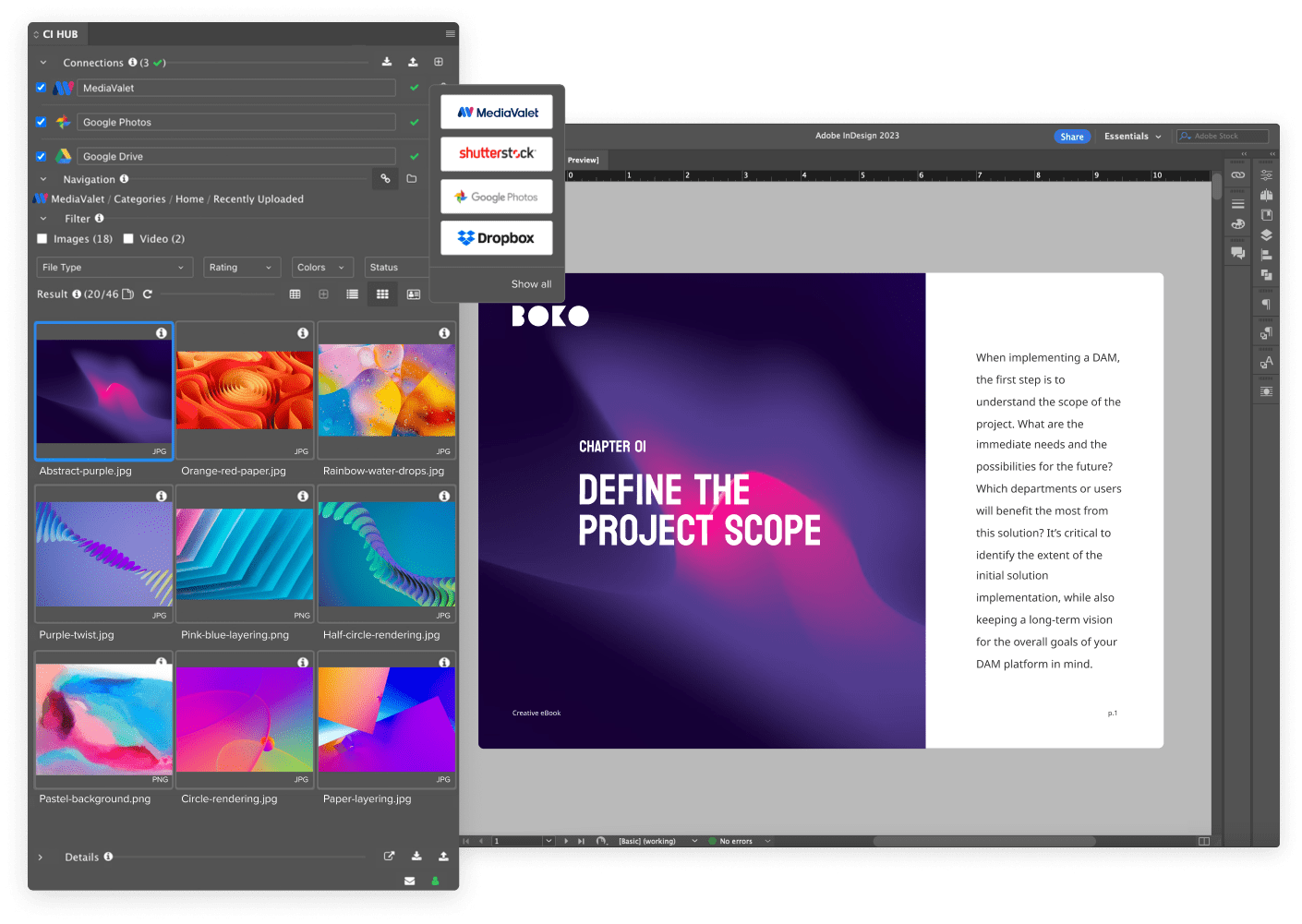Open the Stroke panel icon in InDesign
This screenshot has height=924, width=1302.
tap(1237, 203)
